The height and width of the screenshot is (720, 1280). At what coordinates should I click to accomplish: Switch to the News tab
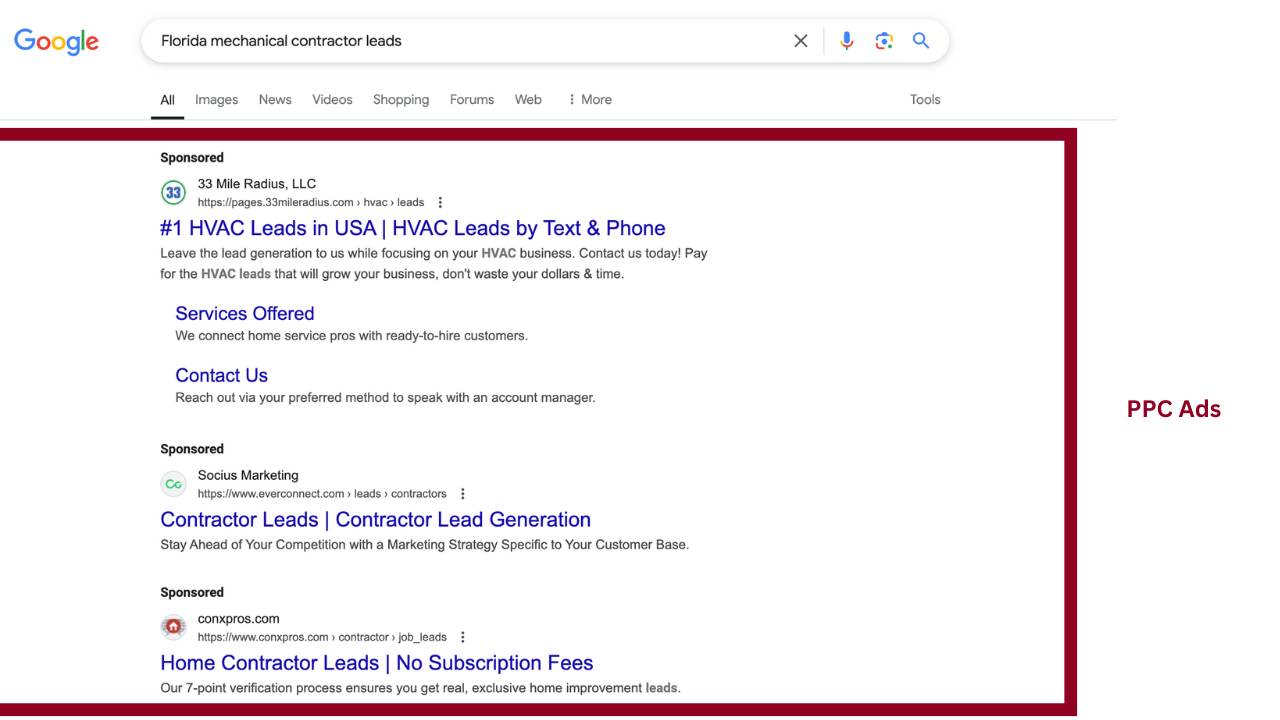pos(275,99)
